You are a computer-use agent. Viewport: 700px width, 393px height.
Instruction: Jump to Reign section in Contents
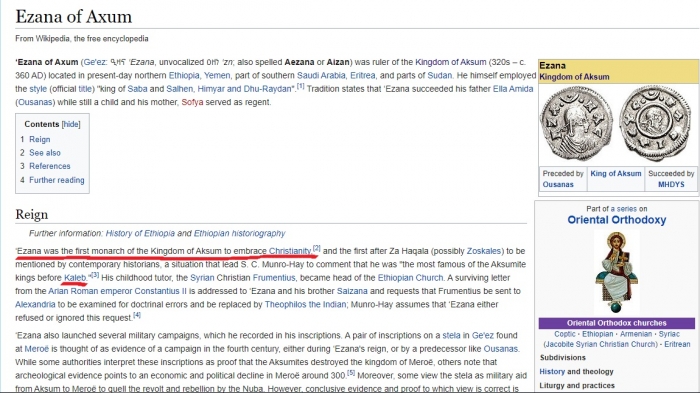pos(40,139)
